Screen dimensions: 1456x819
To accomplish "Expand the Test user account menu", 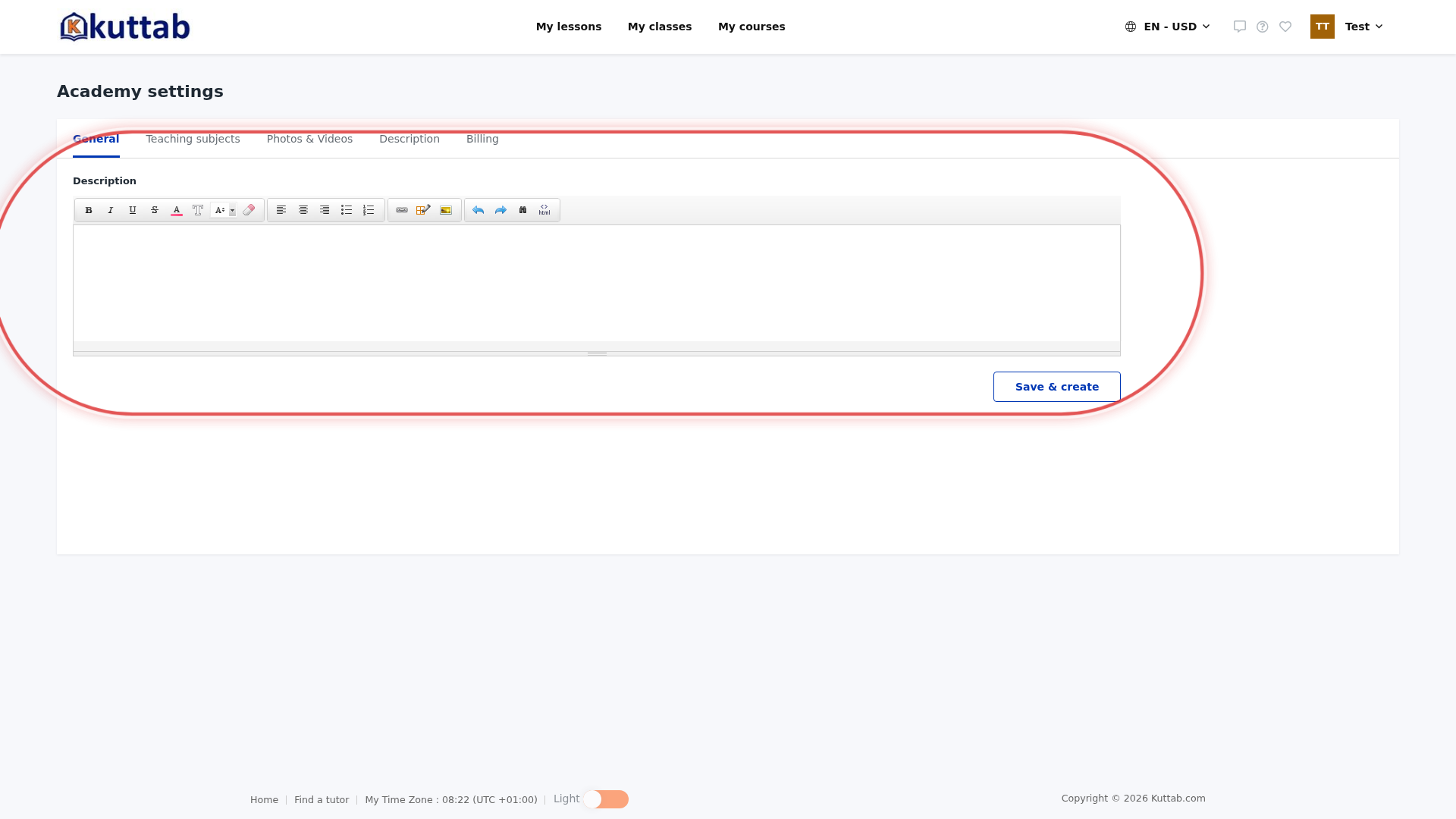I will click(x=1364, y=27).
